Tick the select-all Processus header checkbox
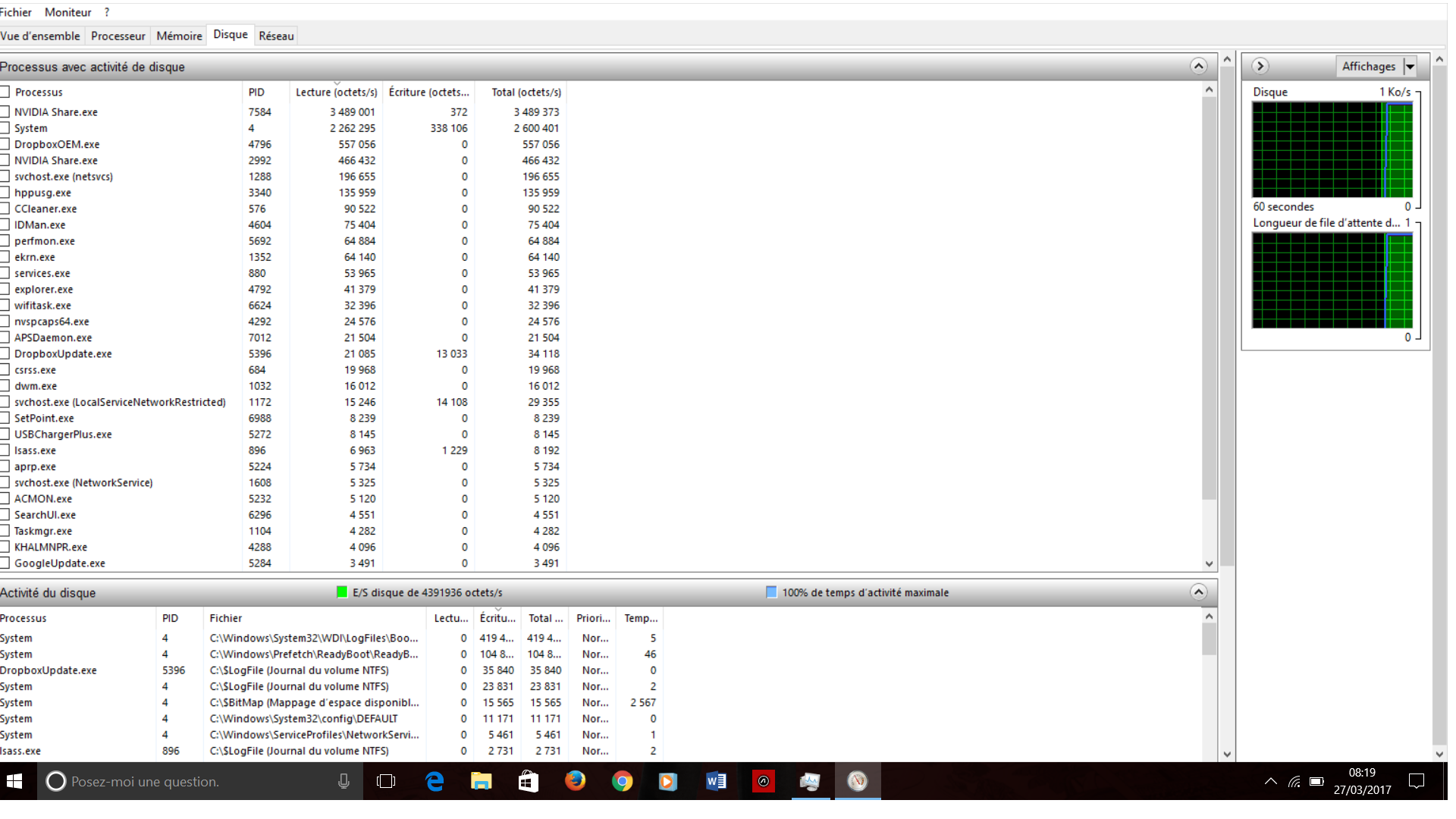This screenshot has width=1456, height=819. (x=5, y=92)
